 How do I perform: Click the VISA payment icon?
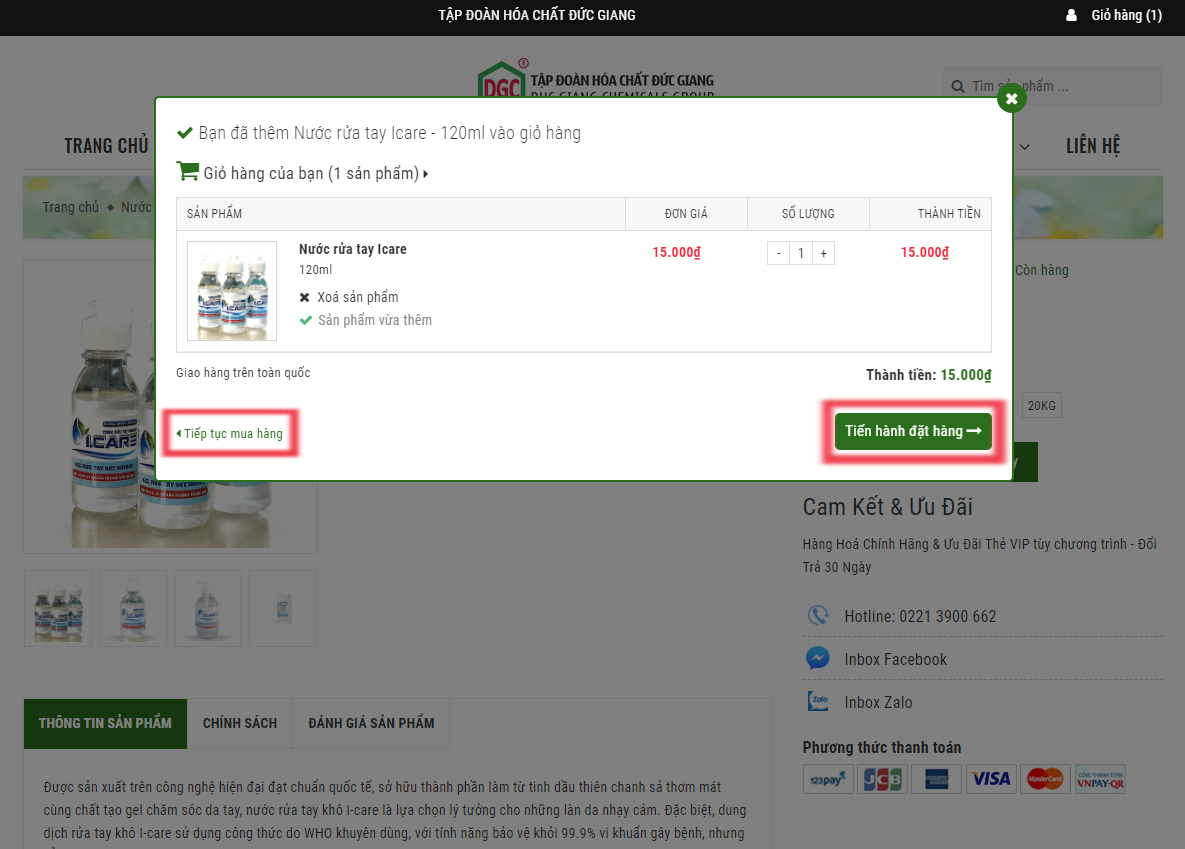coord(991,779)
